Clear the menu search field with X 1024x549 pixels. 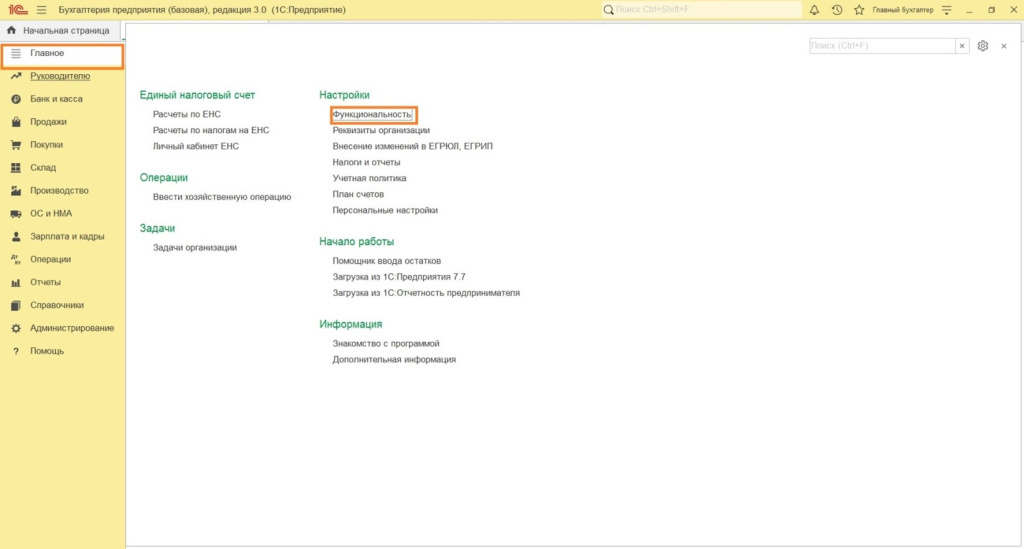[x=962, y=46]
